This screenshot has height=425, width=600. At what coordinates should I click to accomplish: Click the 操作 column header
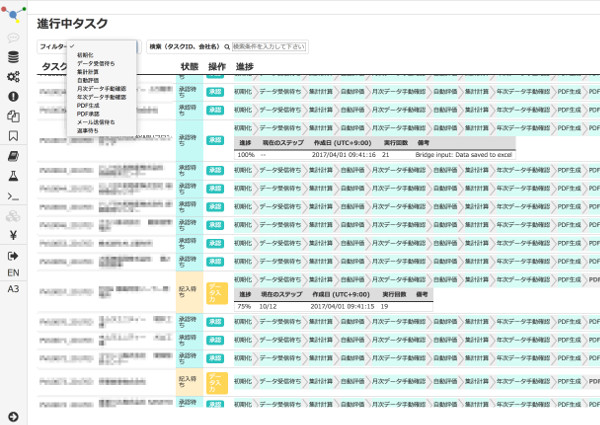pos(217,67)
